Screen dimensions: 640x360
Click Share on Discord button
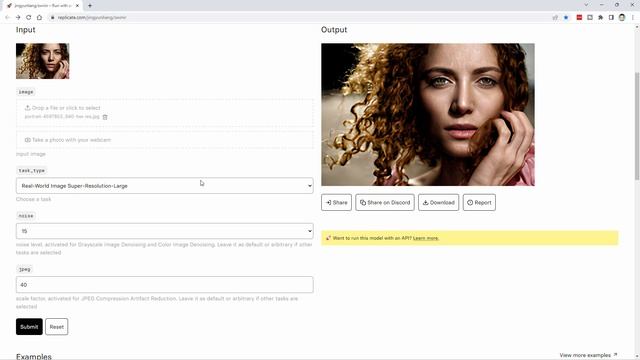tap(385, 202)
